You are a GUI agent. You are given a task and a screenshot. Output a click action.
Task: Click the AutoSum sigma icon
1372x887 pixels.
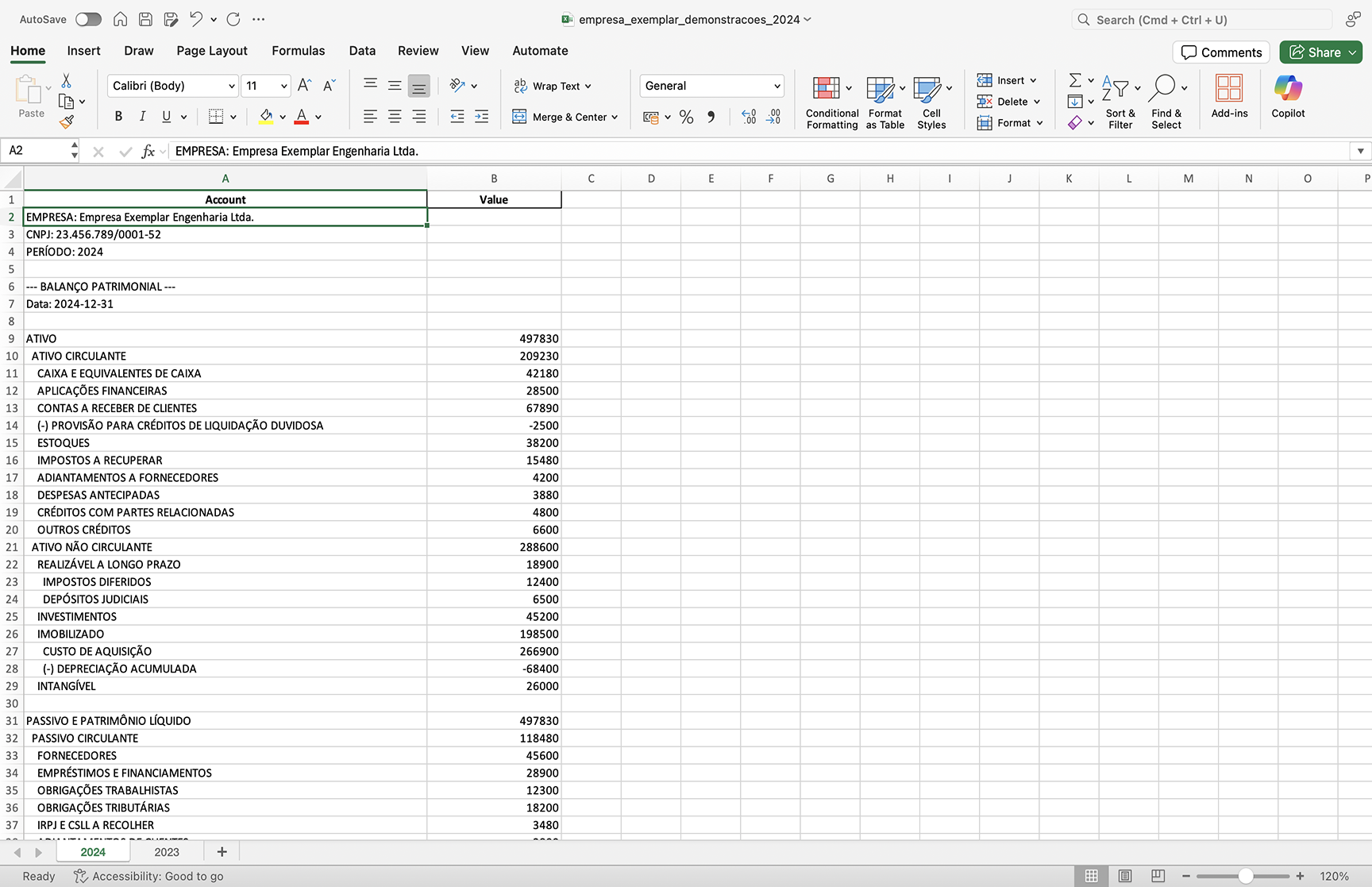pyautogui.click(x=1075, y=80)
